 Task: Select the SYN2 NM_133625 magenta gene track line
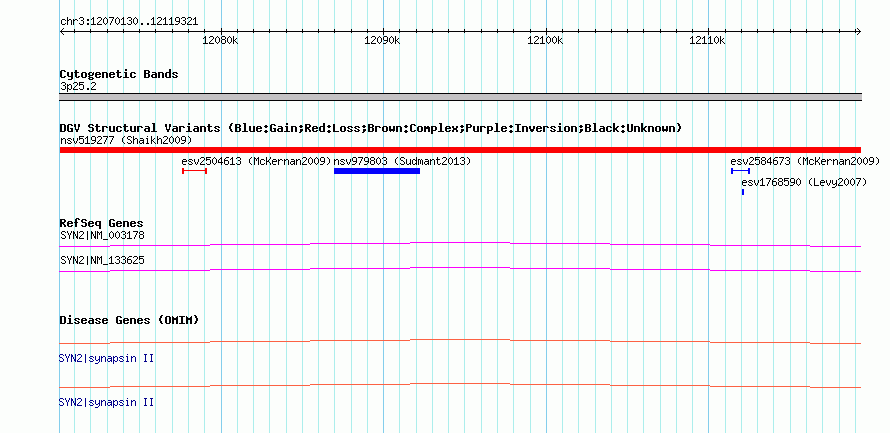click(x=460, y=270)
